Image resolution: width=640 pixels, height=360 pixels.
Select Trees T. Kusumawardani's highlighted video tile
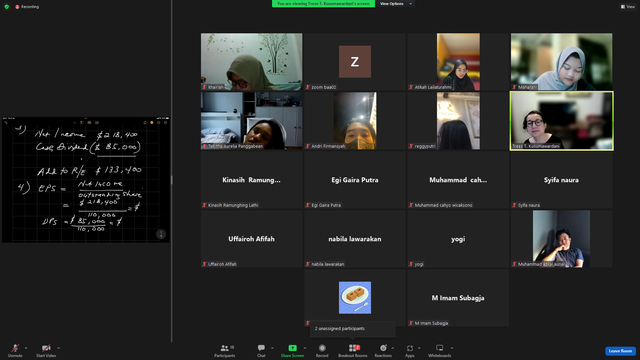(561, 121)
